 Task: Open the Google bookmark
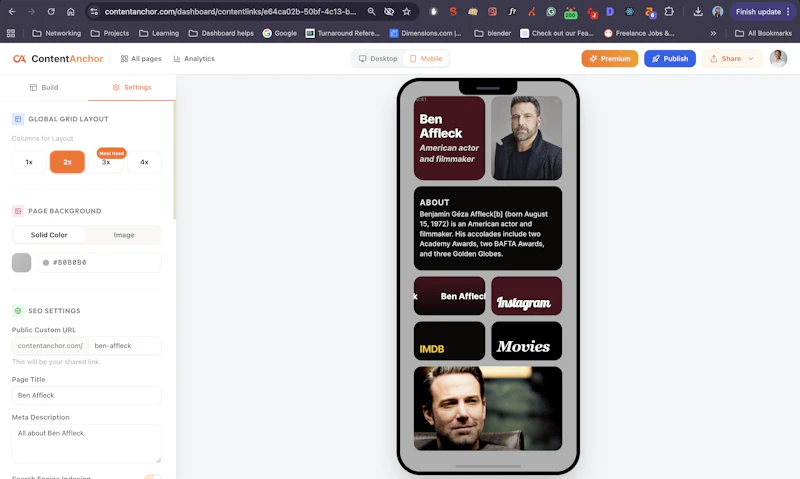(x=280, y=33)
